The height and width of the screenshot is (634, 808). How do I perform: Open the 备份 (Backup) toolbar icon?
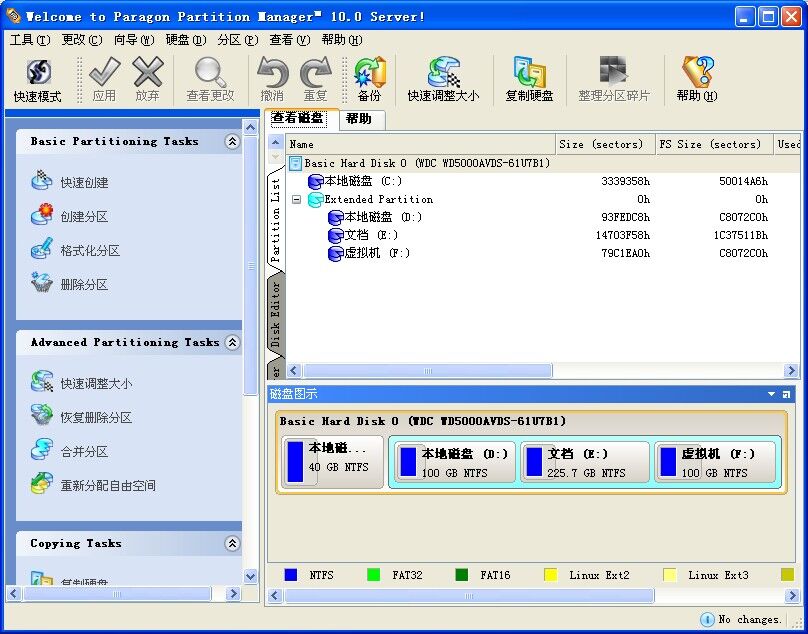pyautogui.click(x=368, y=75)
